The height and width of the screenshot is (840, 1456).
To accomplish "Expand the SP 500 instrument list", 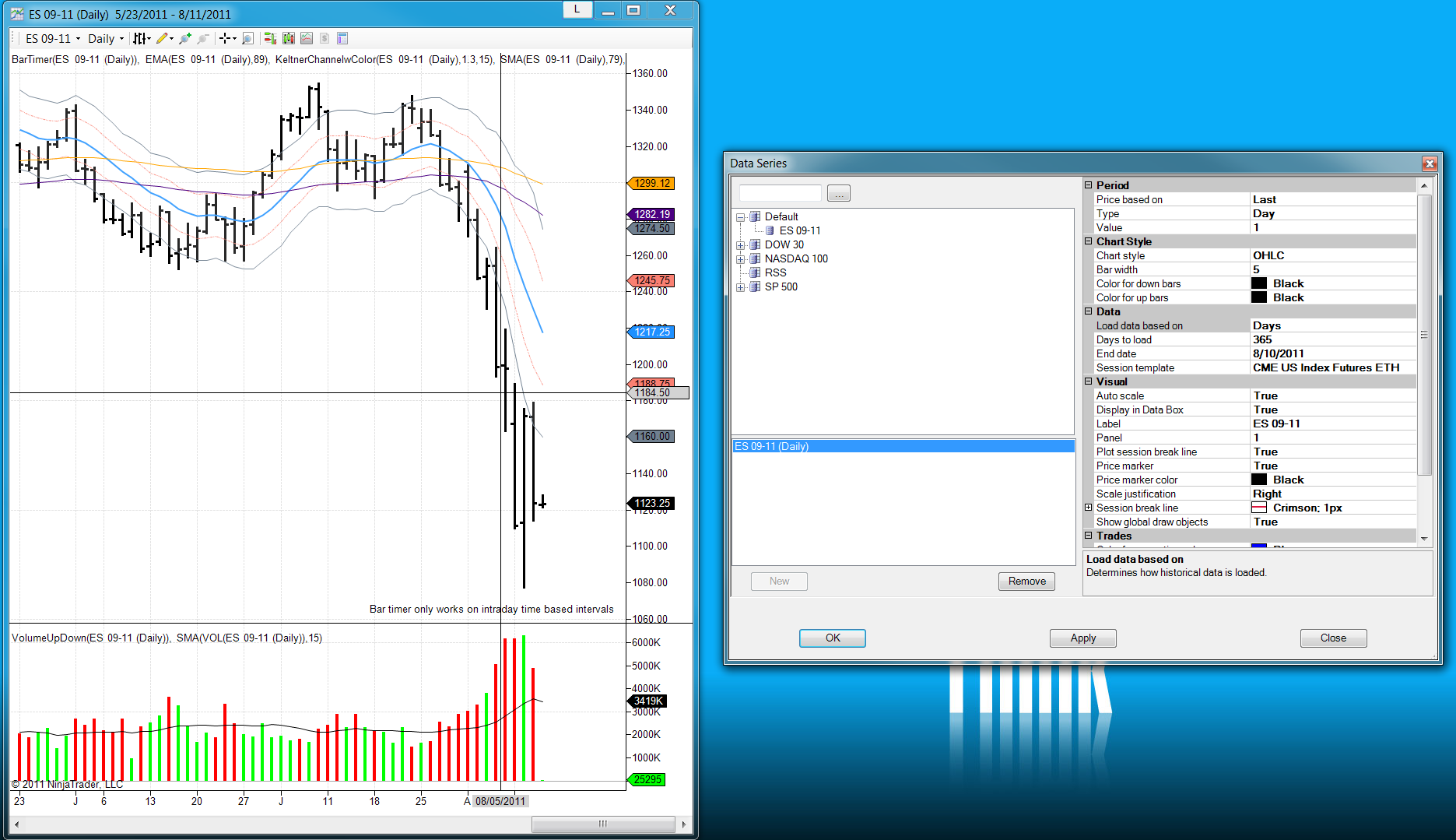I will click(741, 287).
